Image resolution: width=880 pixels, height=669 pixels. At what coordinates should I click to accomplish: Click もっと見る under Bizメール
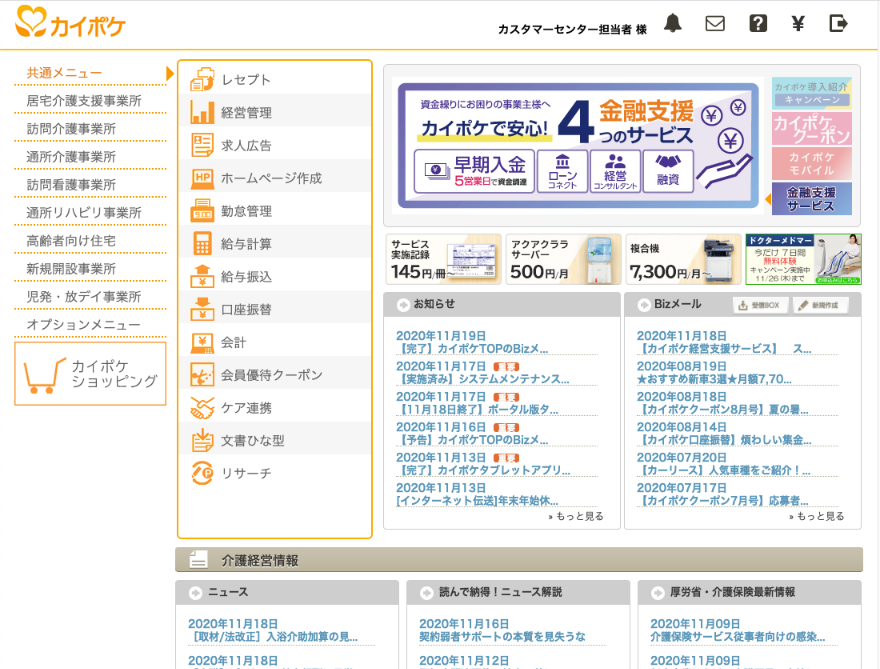tap(817, 516)
